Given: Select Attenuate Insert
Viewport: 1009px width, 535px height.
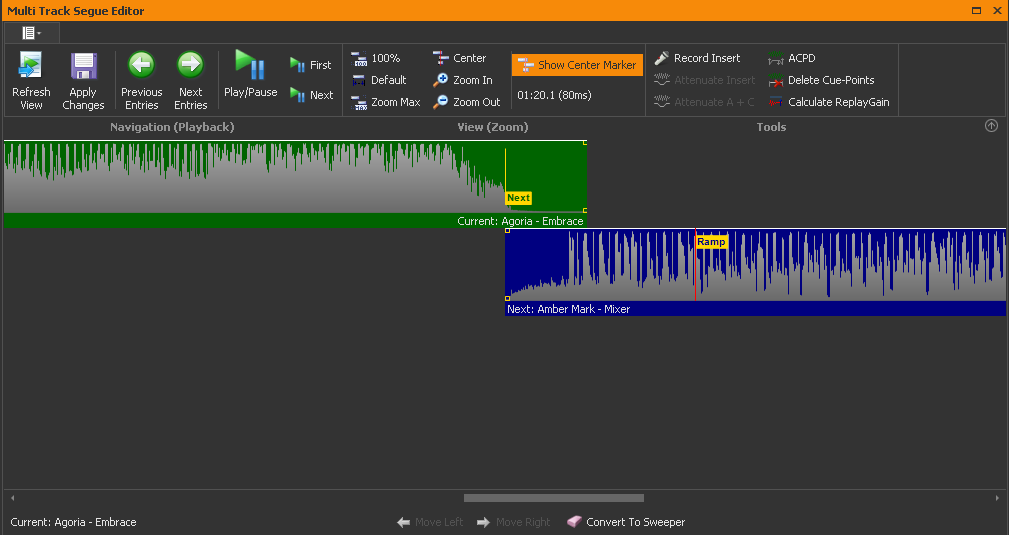Looking at the screenshot, I should pos(705,80).
